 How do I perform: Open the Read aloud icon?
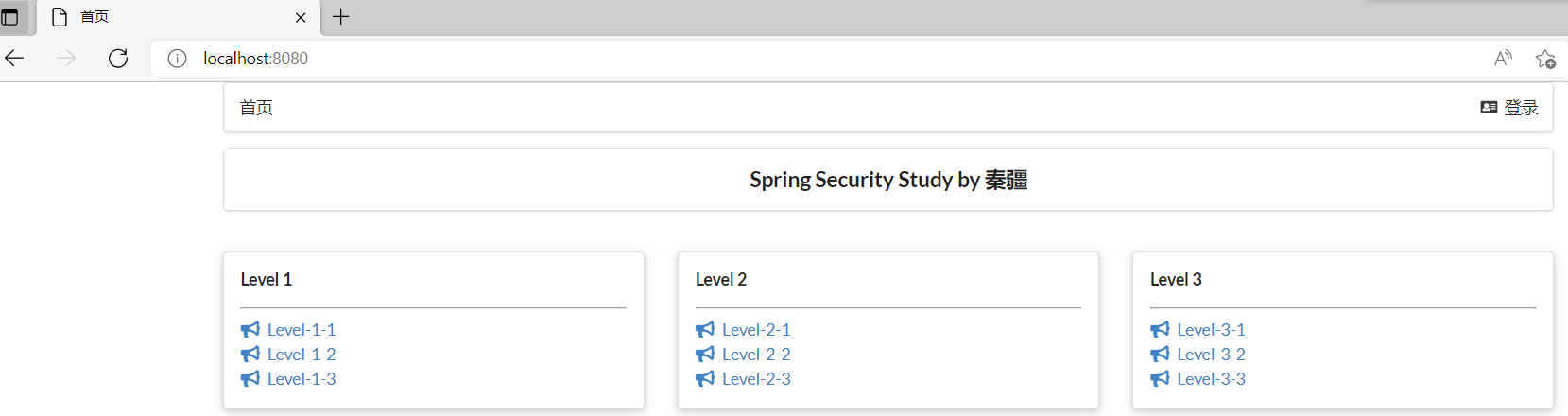coord(1503,59)
